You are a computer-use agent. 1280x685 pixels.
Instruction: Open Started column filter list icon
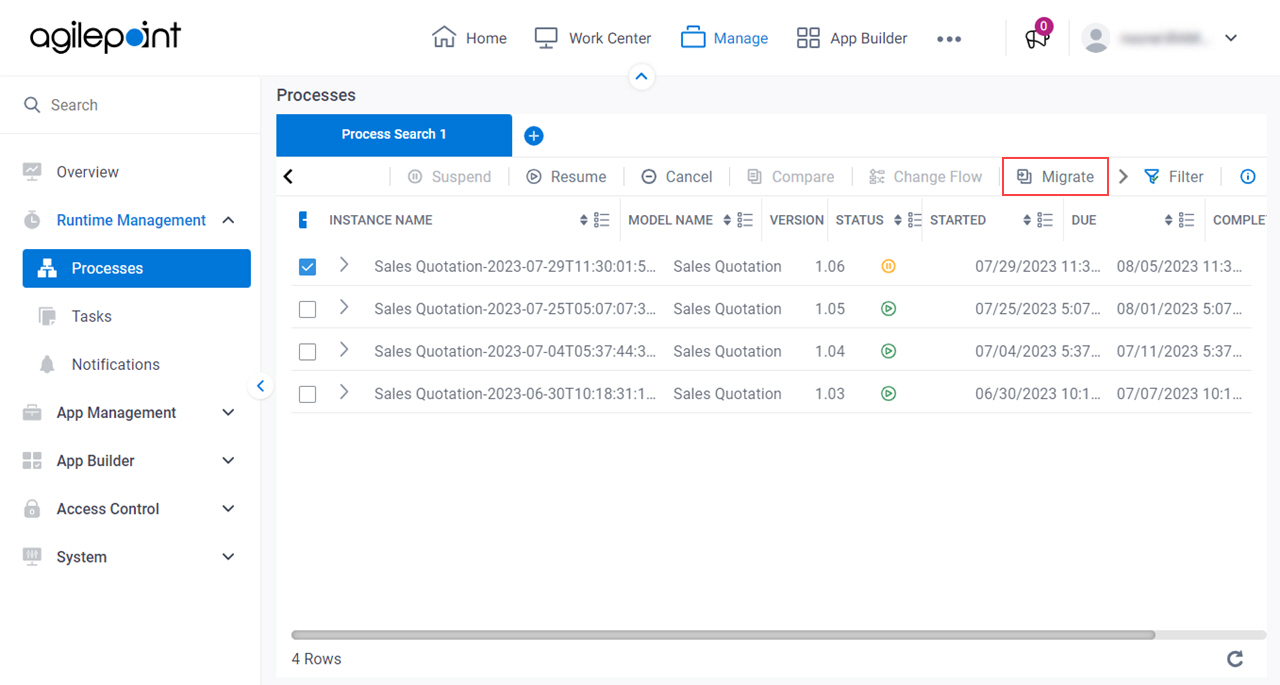pyautogui.click(x=1045, y=220)
